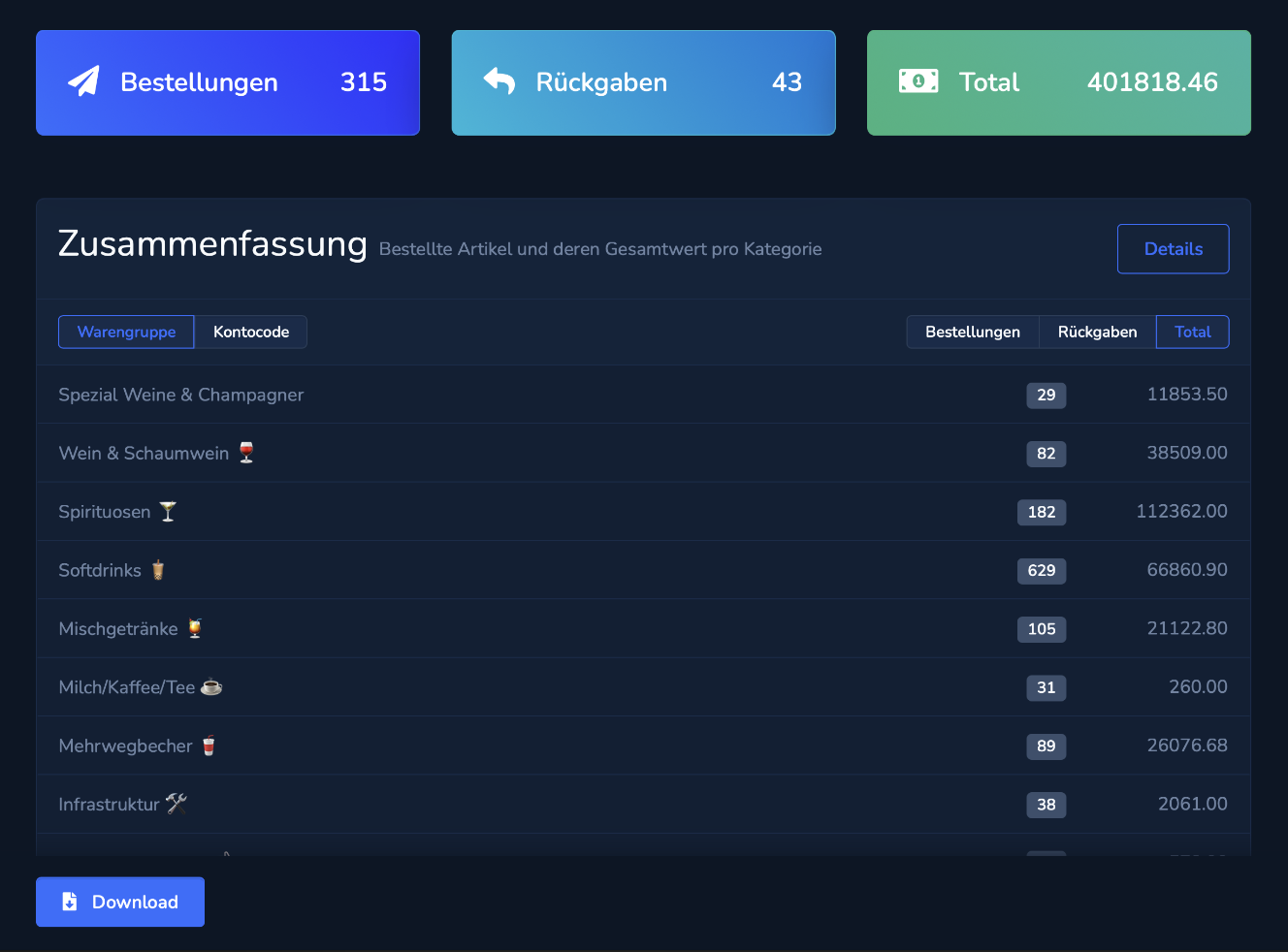
Task: Select the Softdrinks category label
Action: [x=100, y=570]
